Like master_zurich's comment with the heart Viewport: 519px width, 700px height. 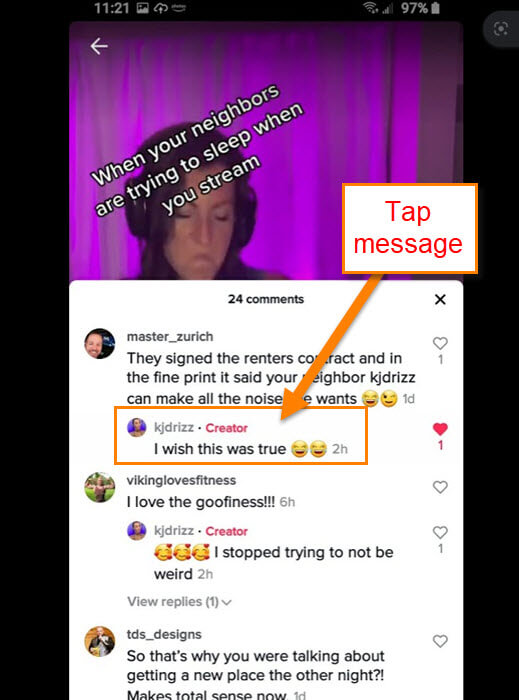(440, 343)
